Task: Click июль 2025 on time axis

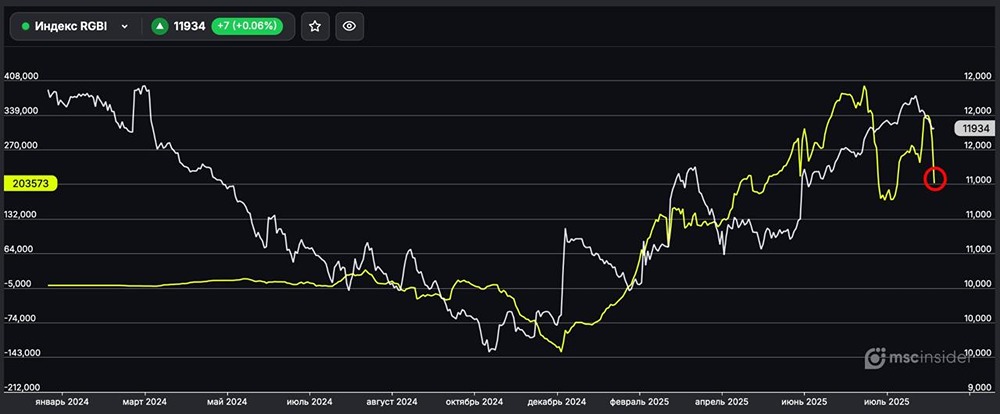Action: coord(886,400)
